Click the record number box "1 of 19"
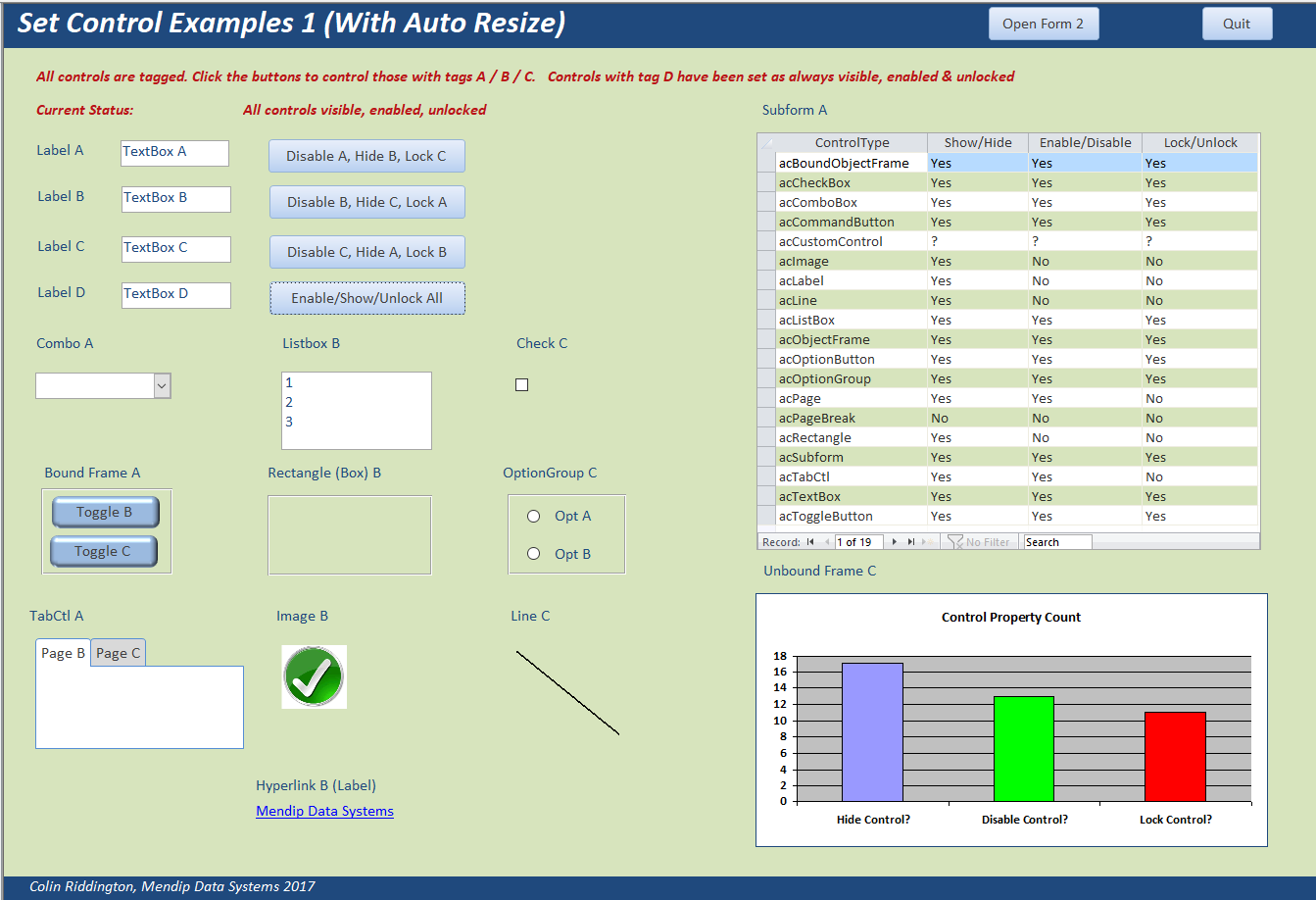This screenshot has width=1316, height=900. 858,542
